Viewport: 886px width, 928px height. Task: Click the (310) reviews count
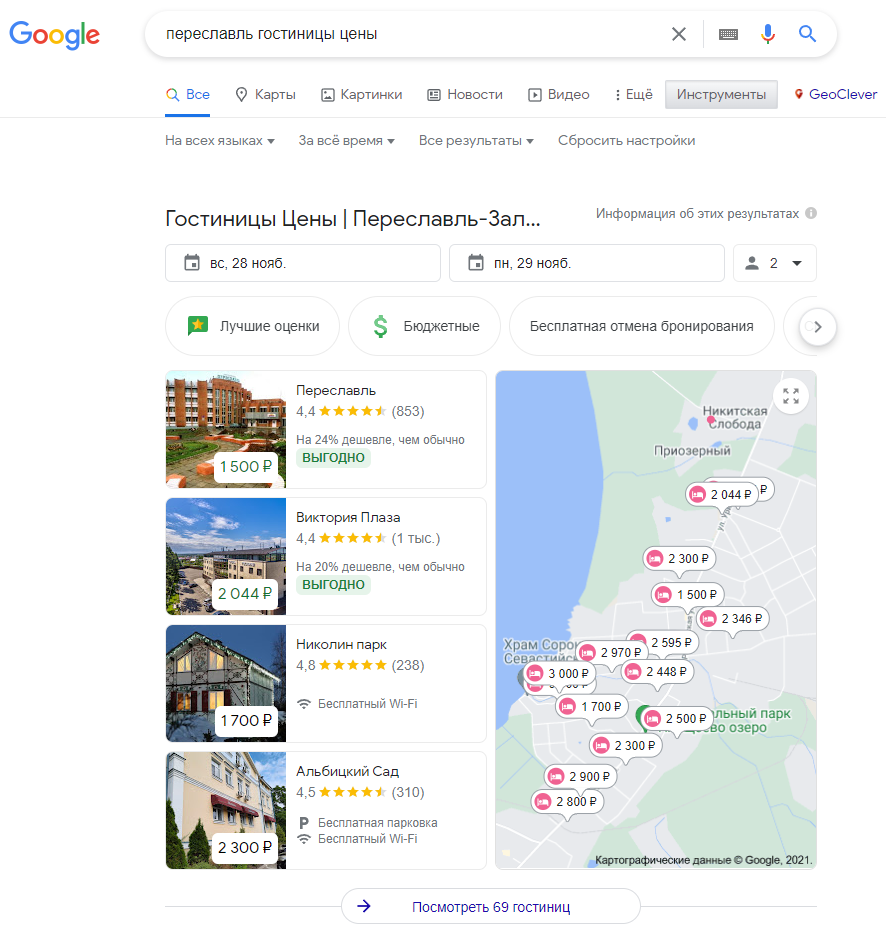pyautogui.click(x=408, y=792)
